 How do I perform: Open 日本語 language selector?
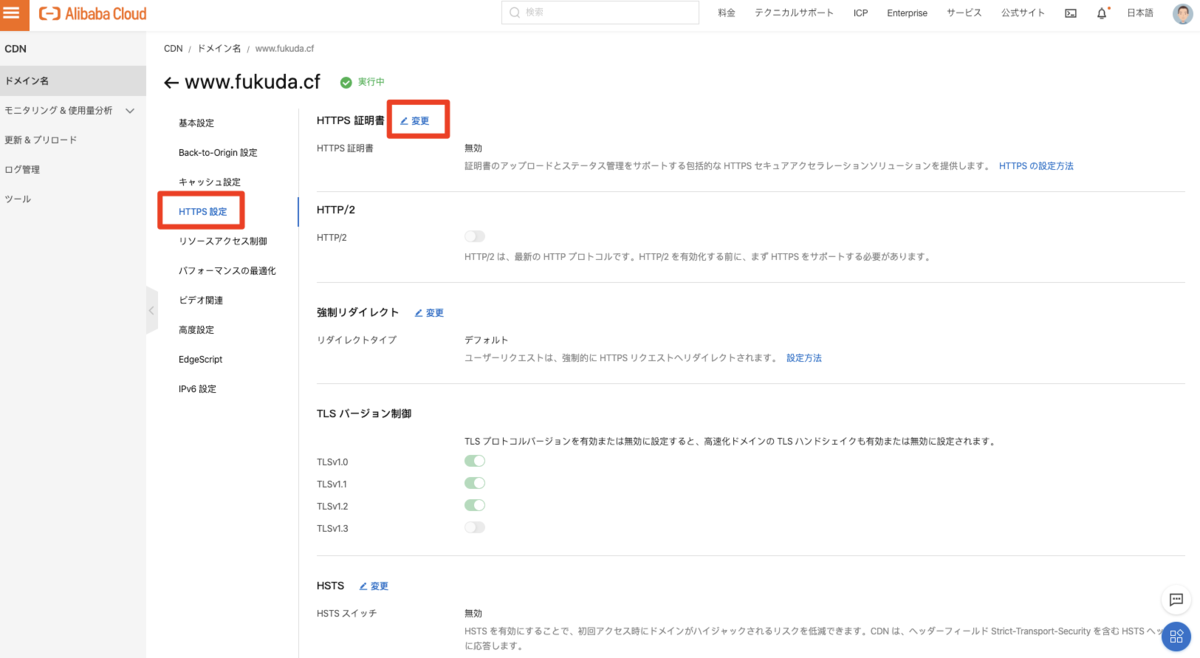(1140, 13)
